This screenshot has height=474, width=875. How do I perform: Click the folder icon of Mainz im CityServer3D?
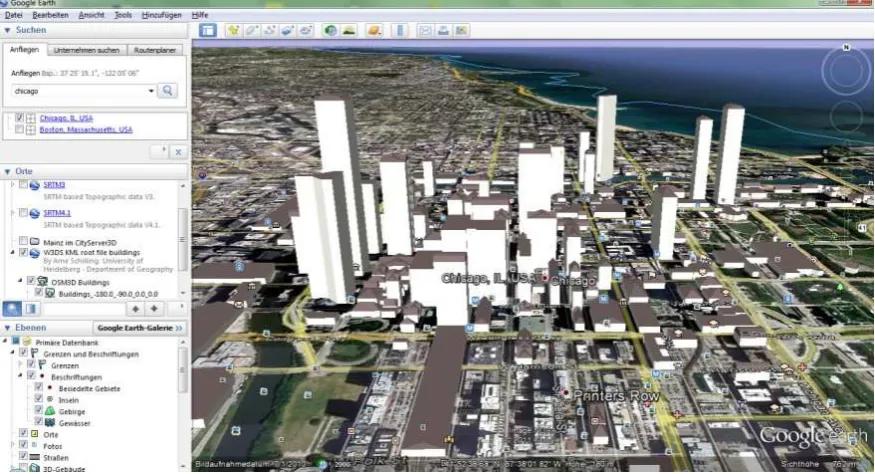(35, 242)
